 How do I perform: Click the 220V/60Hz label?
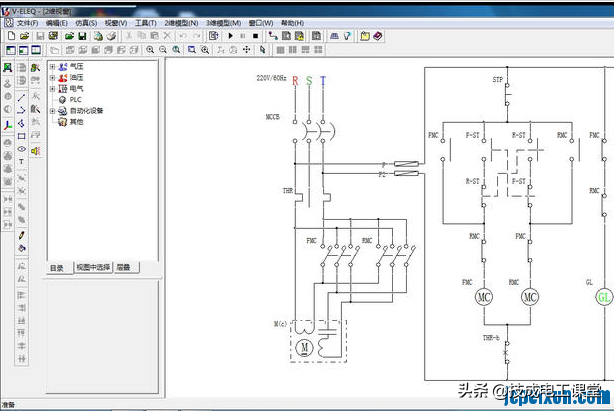coord(271,78)
